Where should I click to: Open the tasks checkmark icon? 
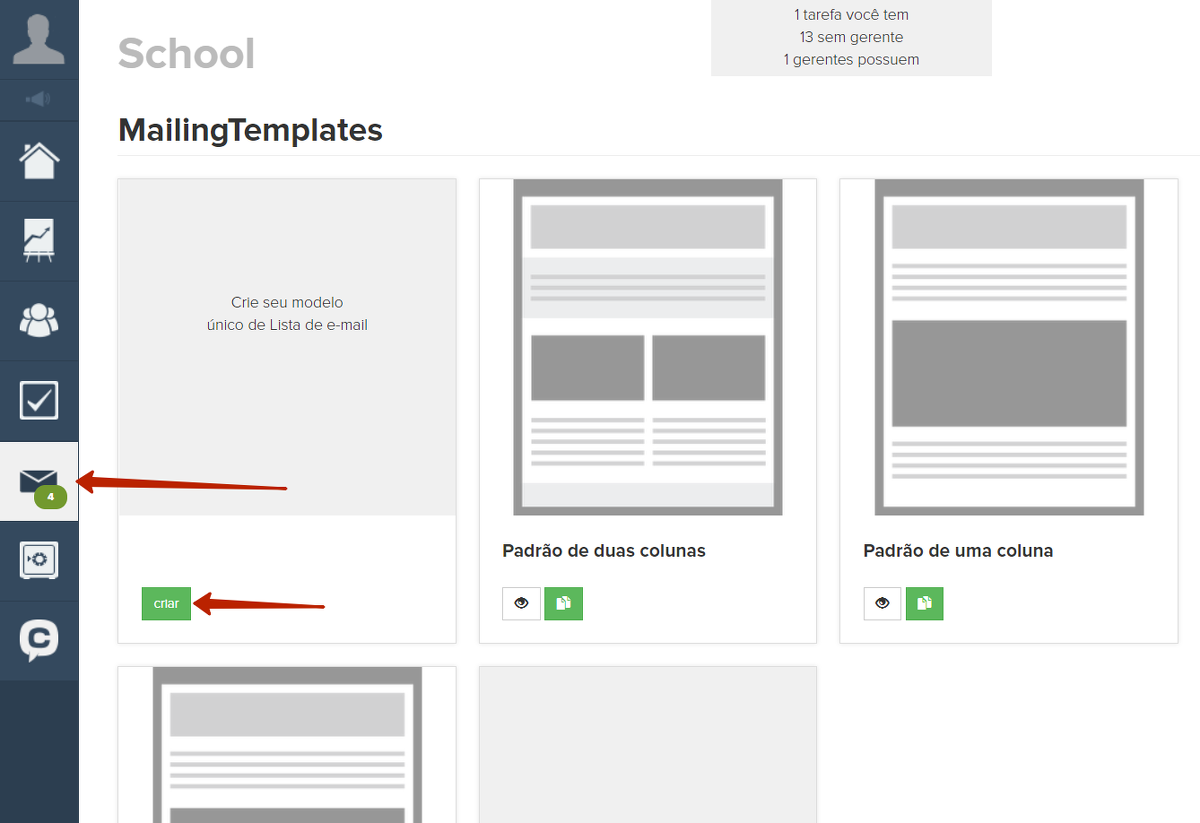coord(39,400)
